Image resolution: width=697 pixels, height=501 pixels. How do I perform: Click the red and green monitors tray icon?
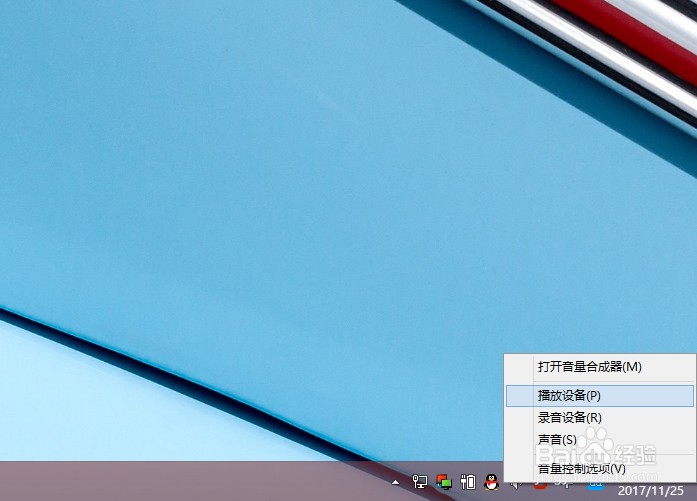point(444,482)
